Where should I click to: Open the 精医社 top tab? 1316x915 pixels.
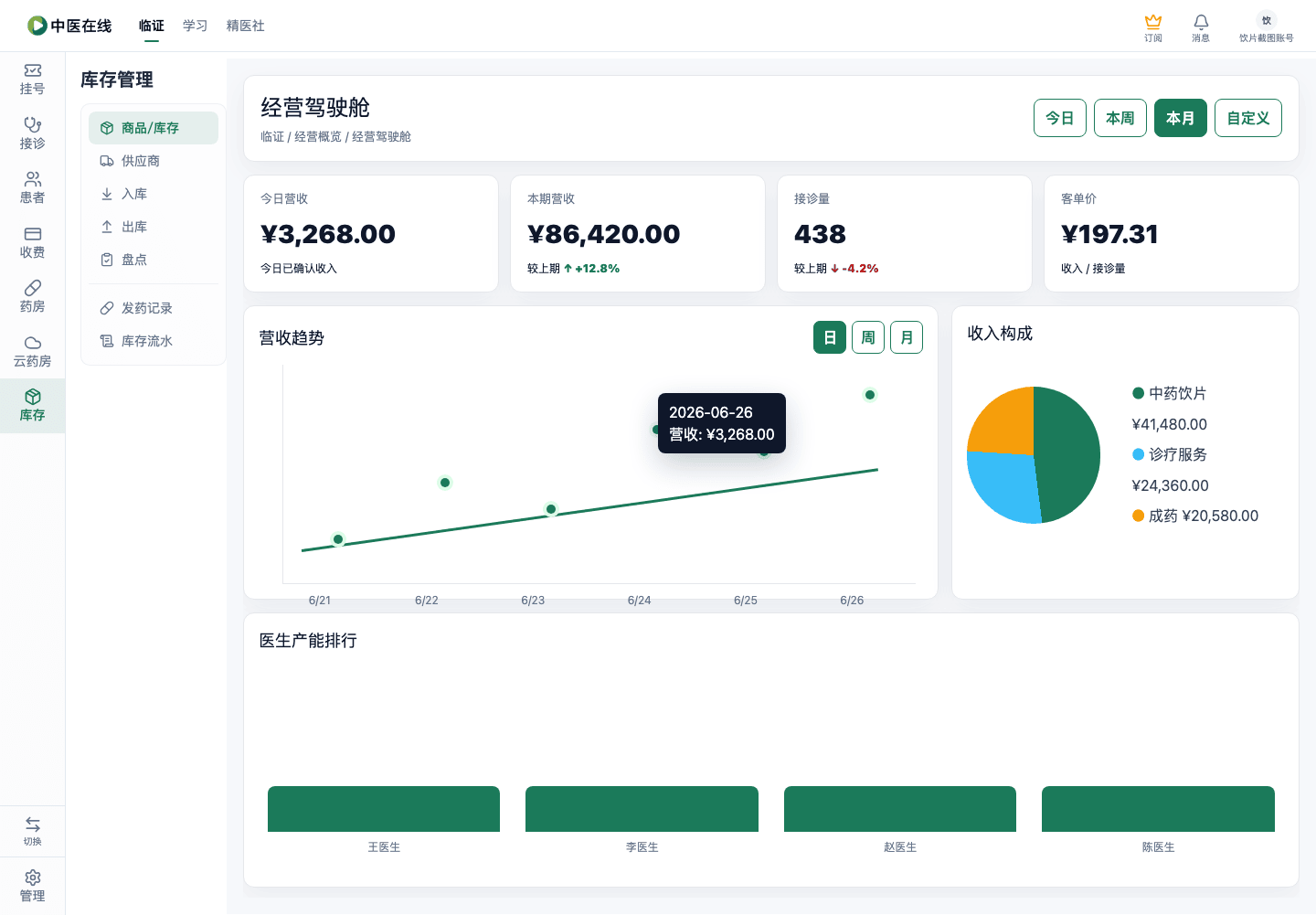(x=245, y=26)
